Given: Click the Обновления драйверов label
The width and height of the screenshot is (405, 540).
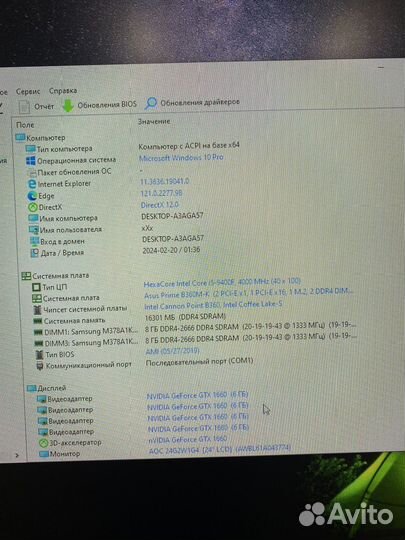Looking at the screenshot, I should click(200, 102).
